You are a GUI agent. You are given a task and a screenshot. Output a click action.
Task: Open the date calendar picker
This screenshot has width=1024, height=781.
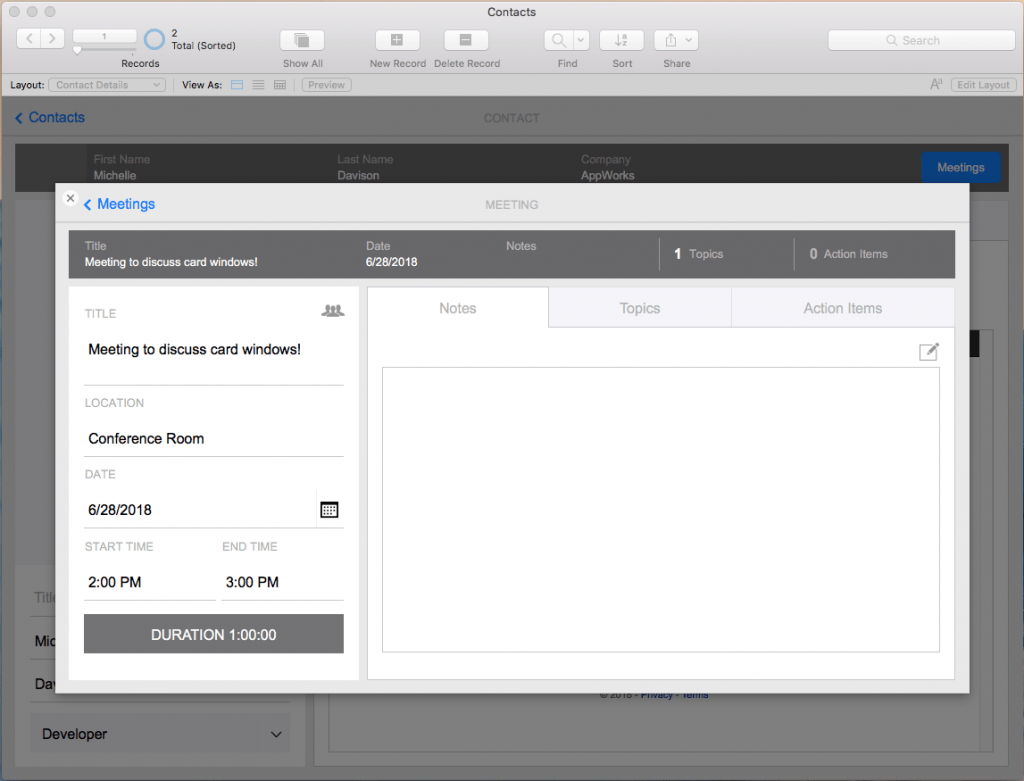click(329, 510)
